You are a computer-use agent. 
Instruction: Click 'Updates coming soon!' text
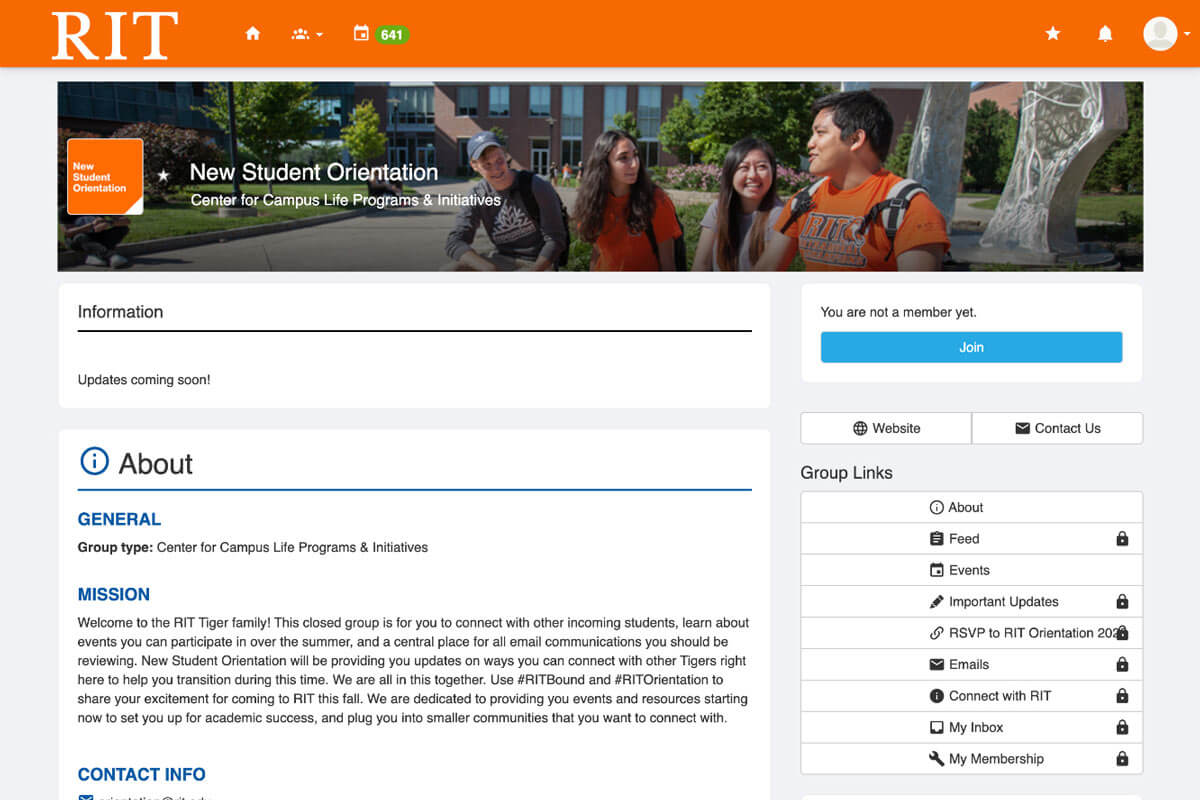pos(144,380)
